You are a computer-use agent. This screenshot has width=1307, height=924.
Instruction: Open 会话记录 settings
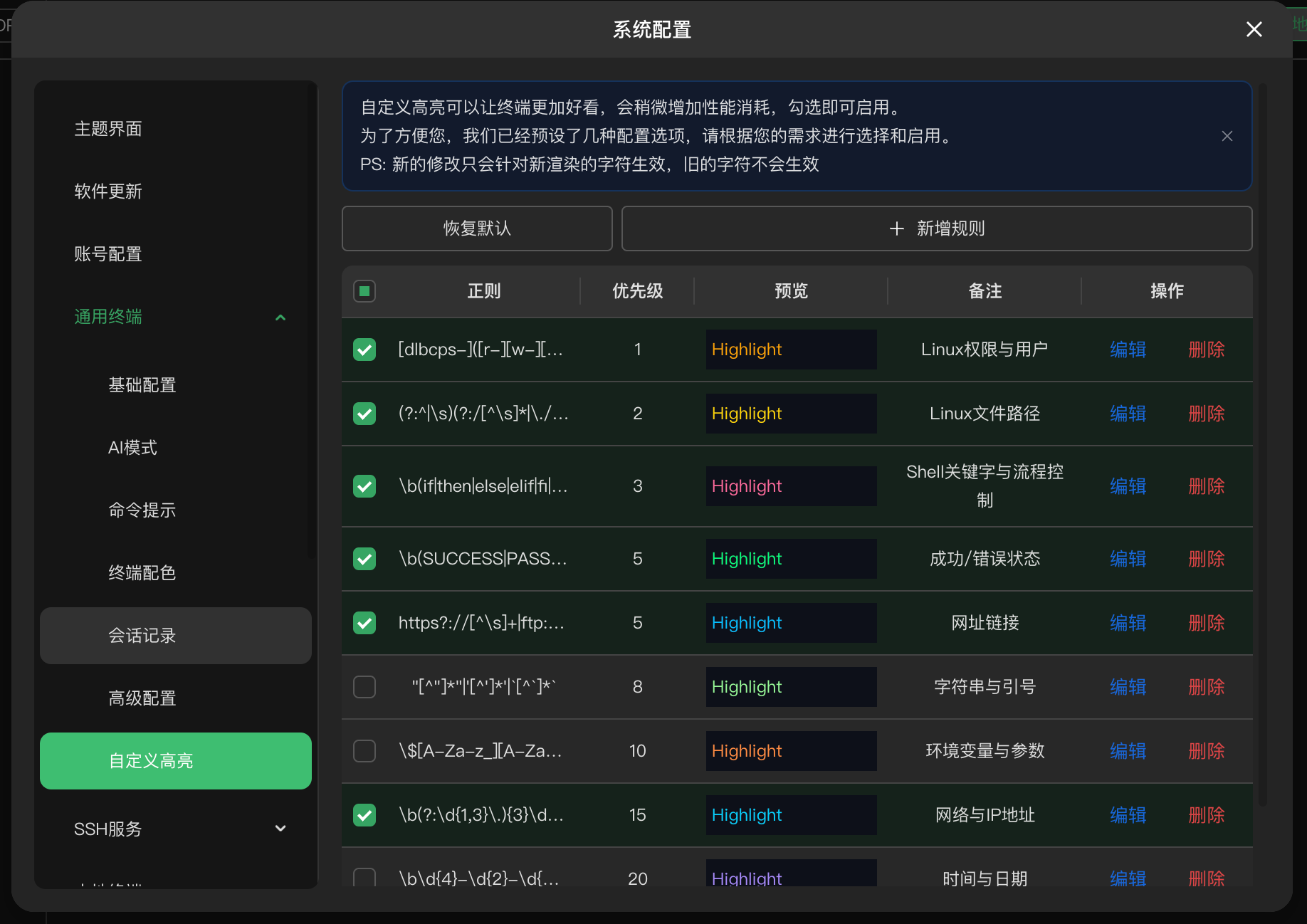[x=142, y=636]
